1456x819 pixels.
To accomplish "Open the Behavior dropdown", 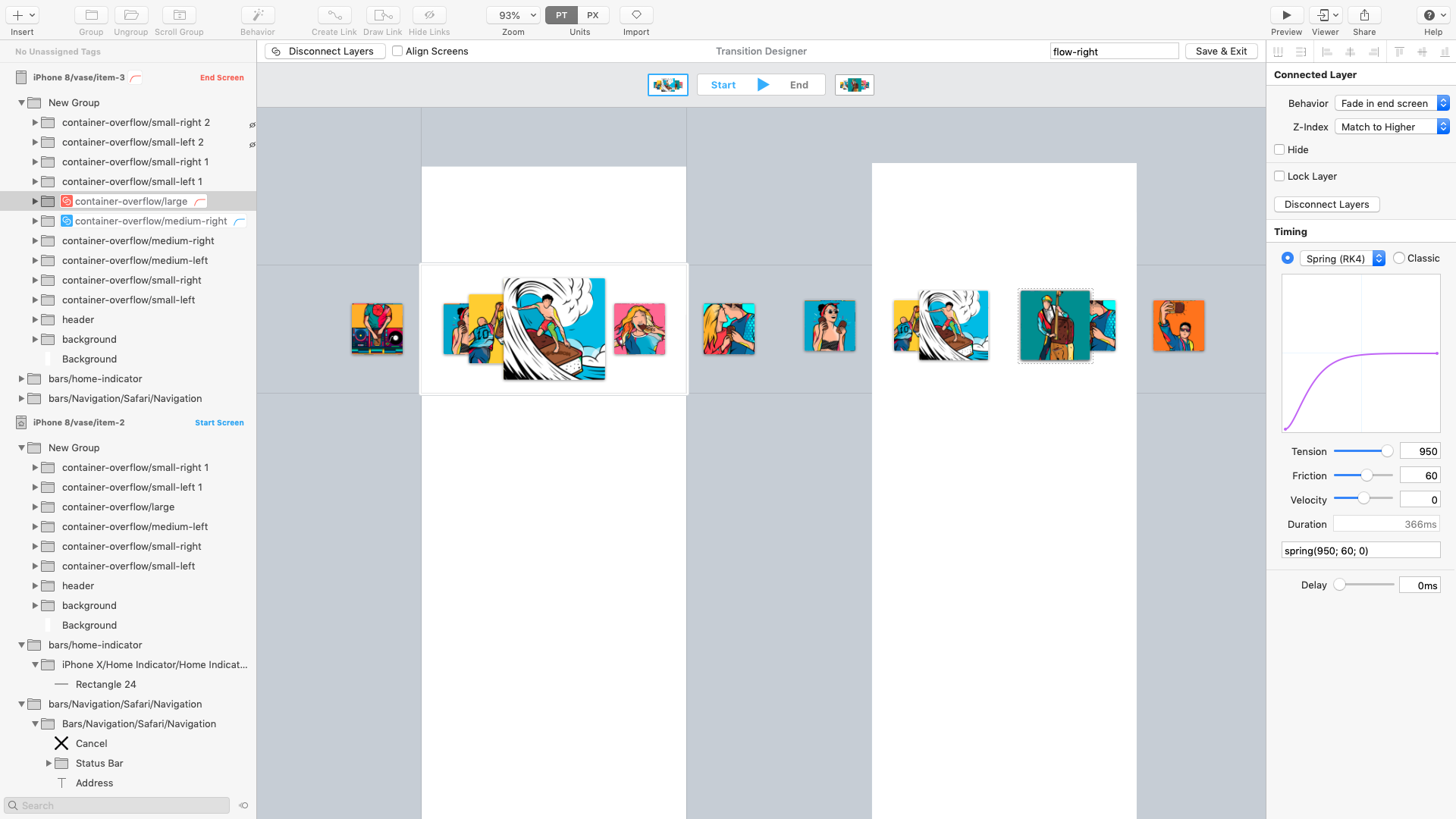I will (x=1392, y=103).
